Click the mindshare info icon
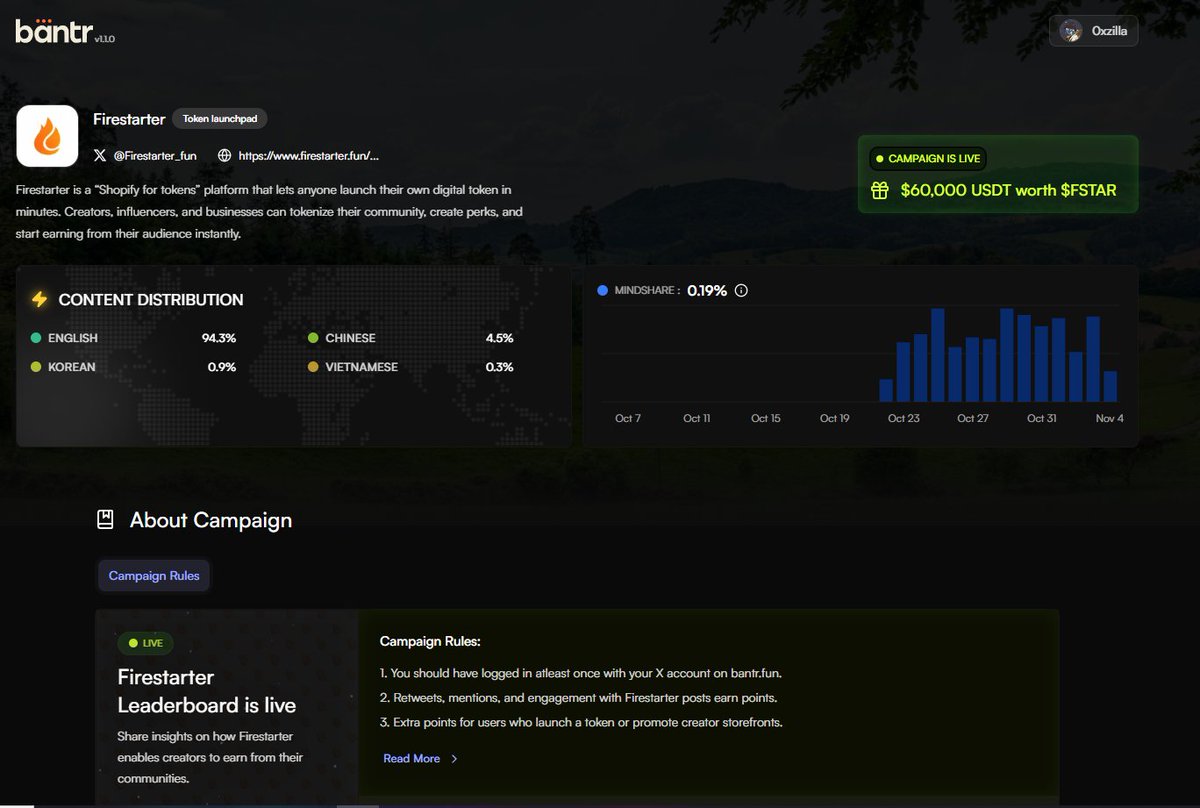This screenshot has width=1200, height=808. click(741, 291)
